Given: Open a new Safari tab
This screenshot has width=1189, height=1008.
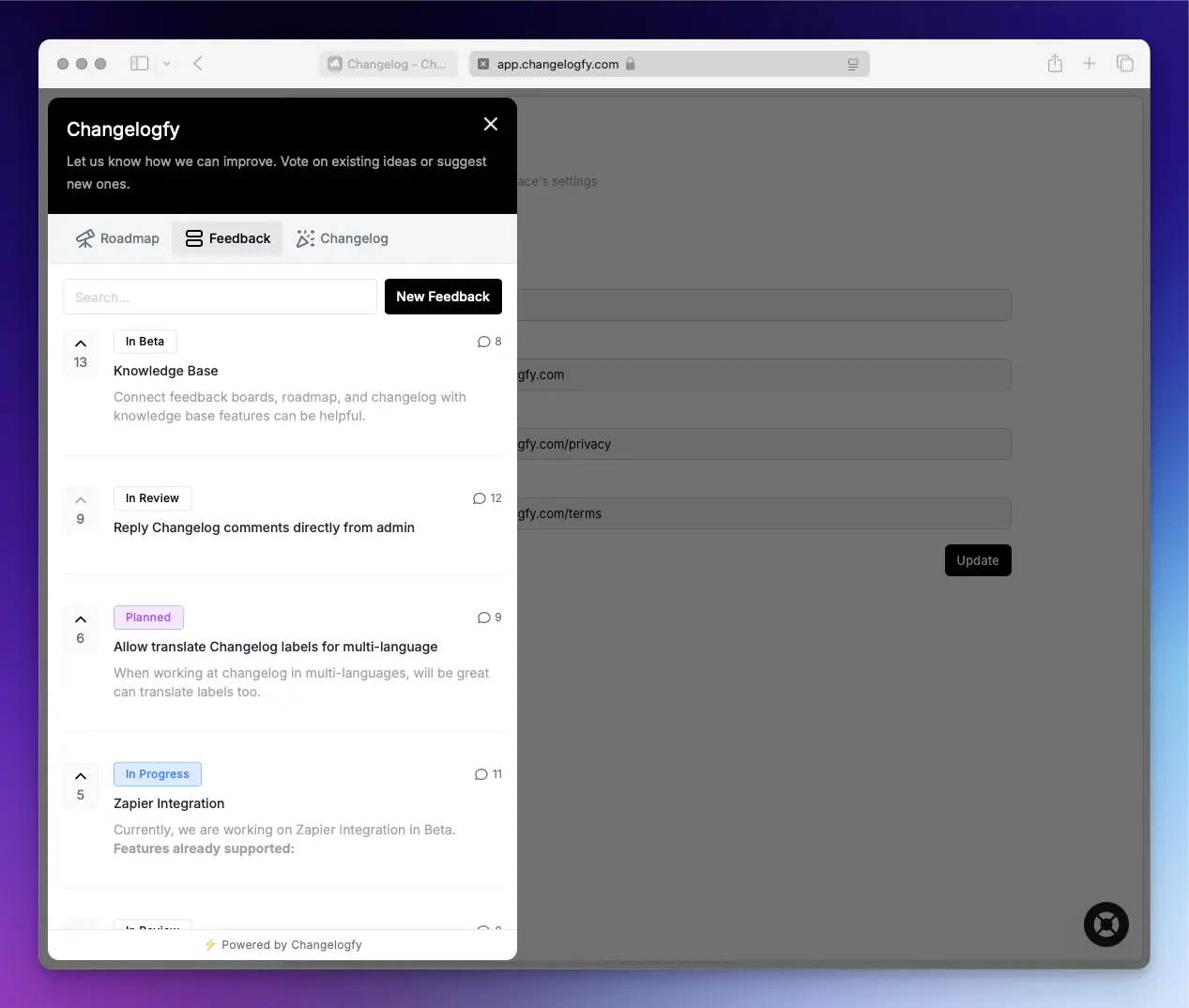Looking at the screenshot, I should click(1090, 64).
